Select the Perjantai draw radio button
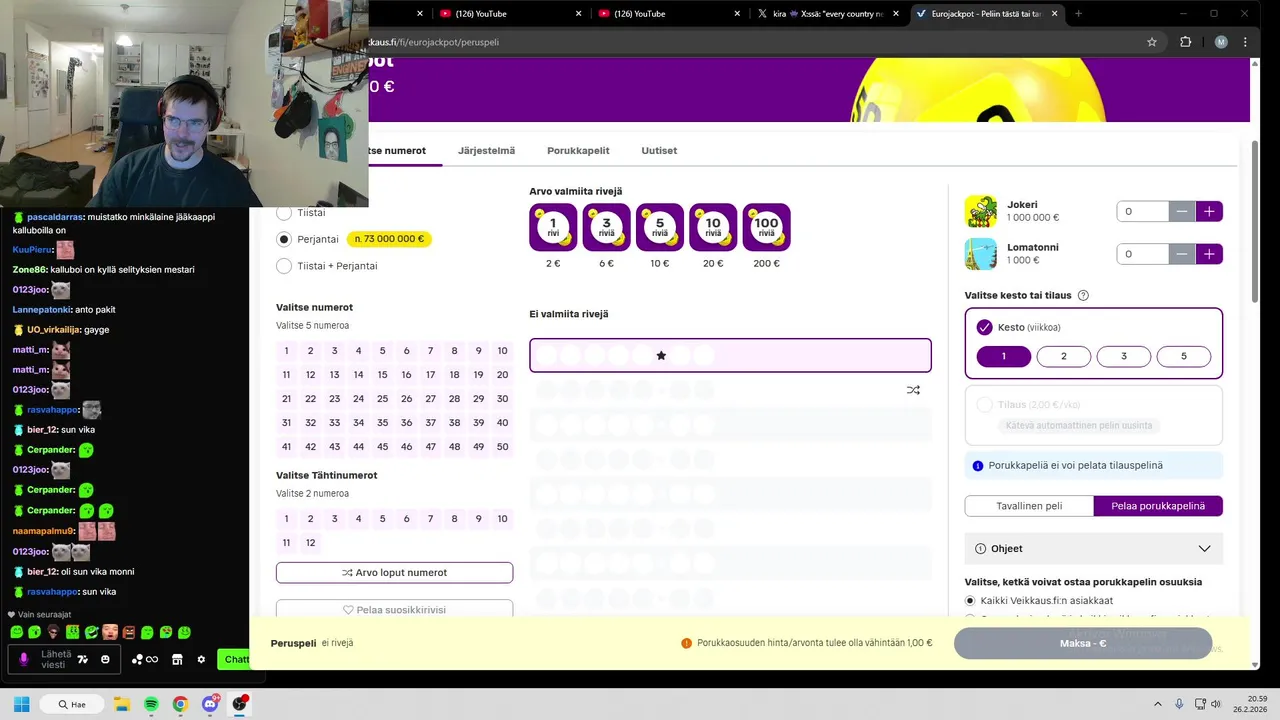 (284, 239)
